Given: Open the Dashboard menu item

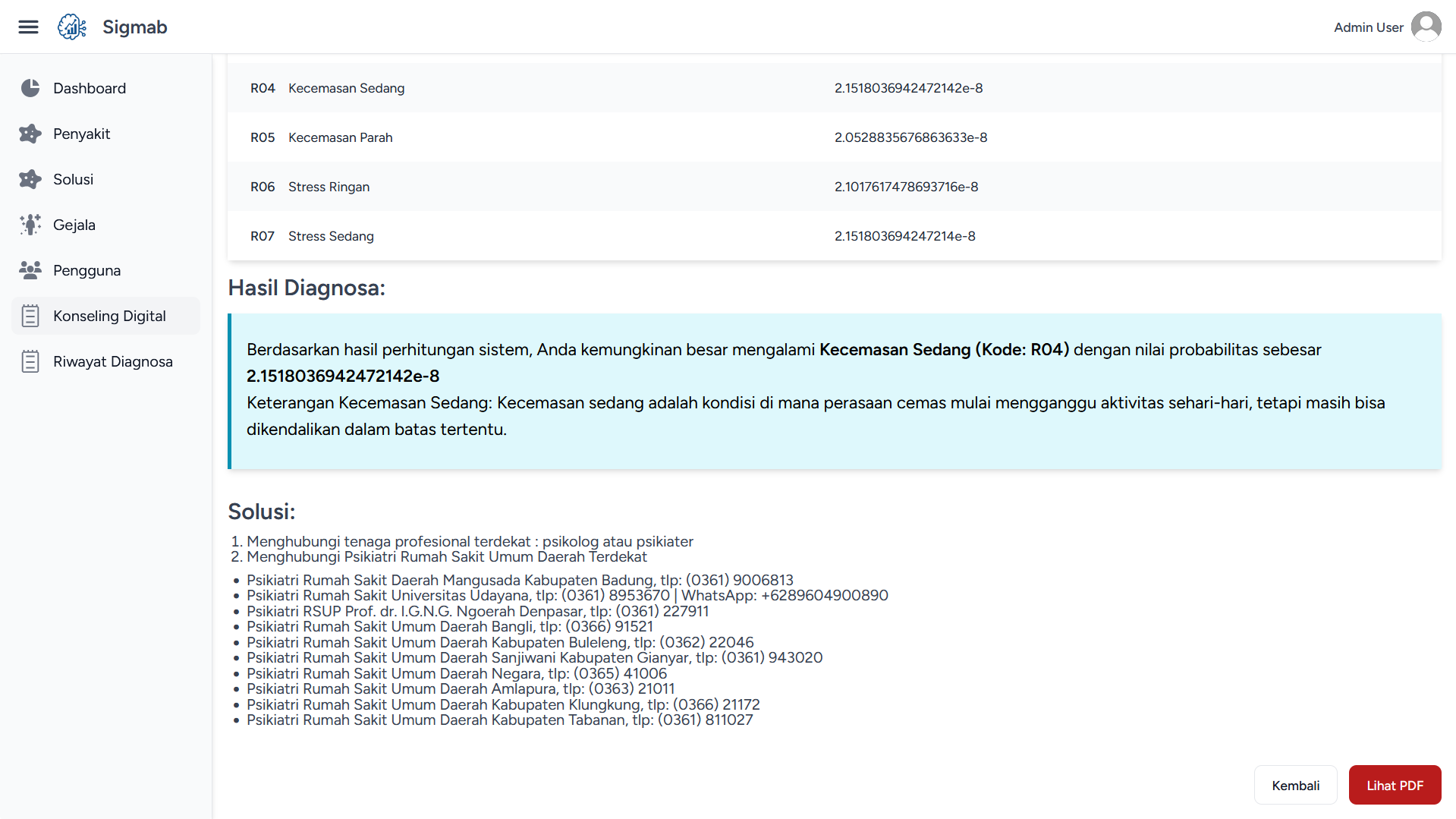Looking at the screenshot, I should 90,88.
